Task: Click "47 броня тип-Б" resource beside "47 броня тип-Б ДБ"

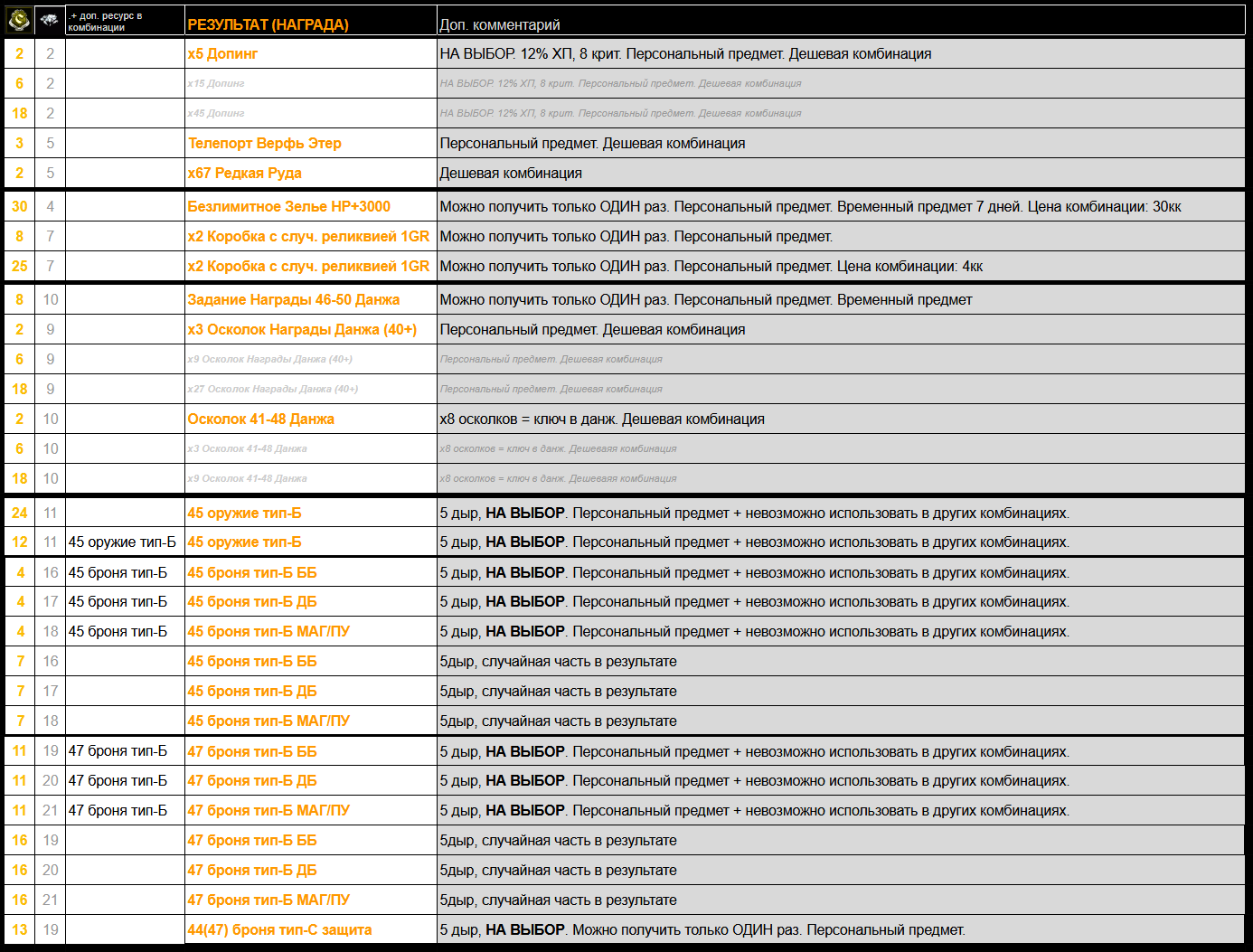Action: [118, 780]
